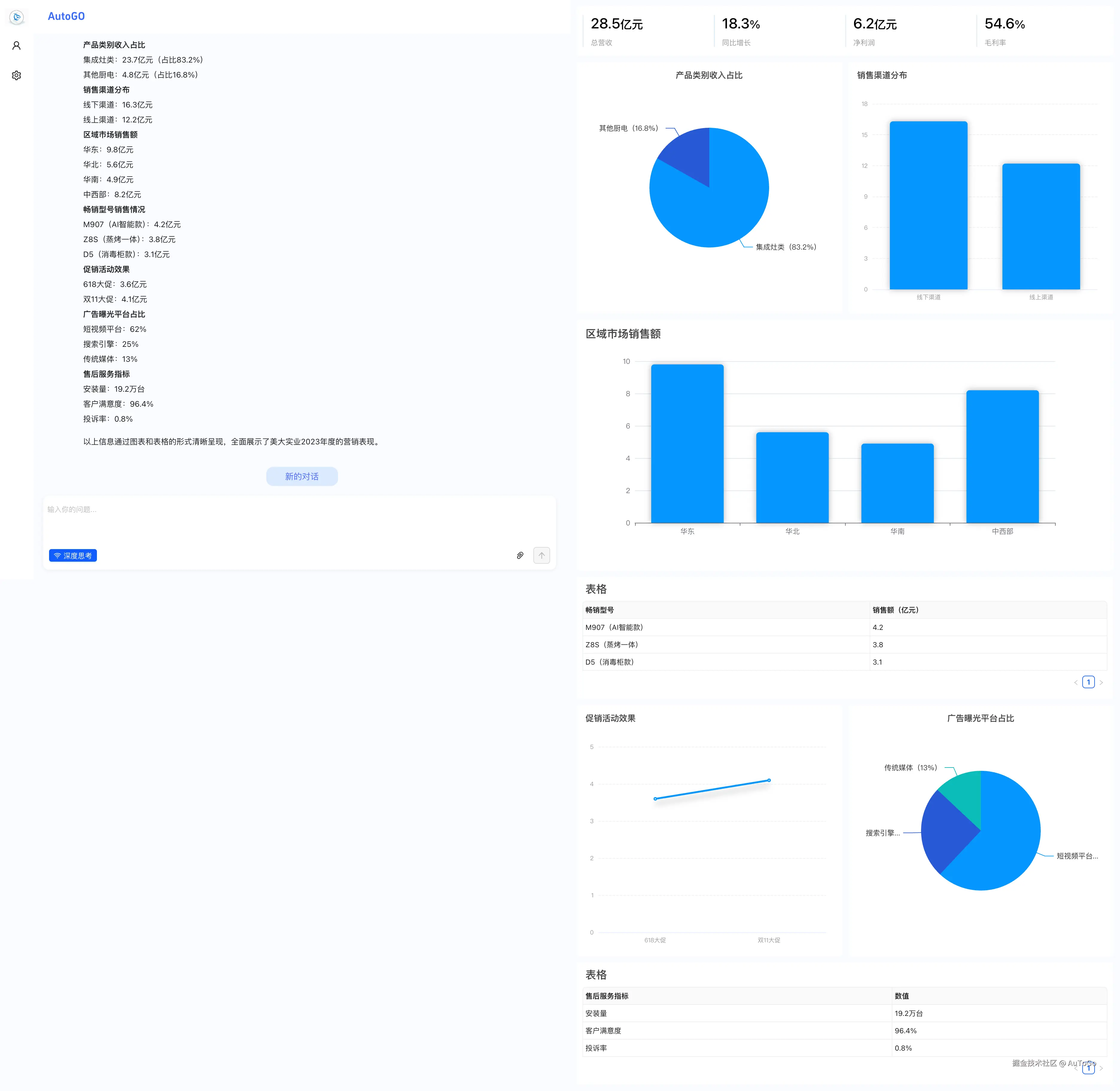The width and height of the screenshot is (1120, 1091).
Task: Go to previous page in 畅销型号 table
Action: click(1075, 683)
